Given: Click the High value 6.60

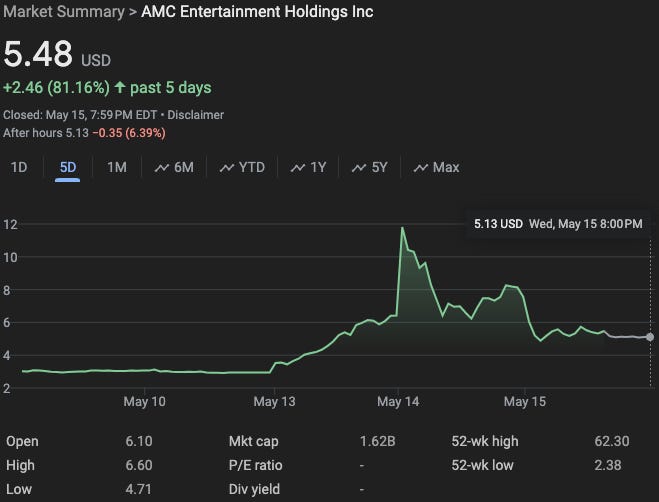Looking at the screenshot, I should click(x=139, y=465).
